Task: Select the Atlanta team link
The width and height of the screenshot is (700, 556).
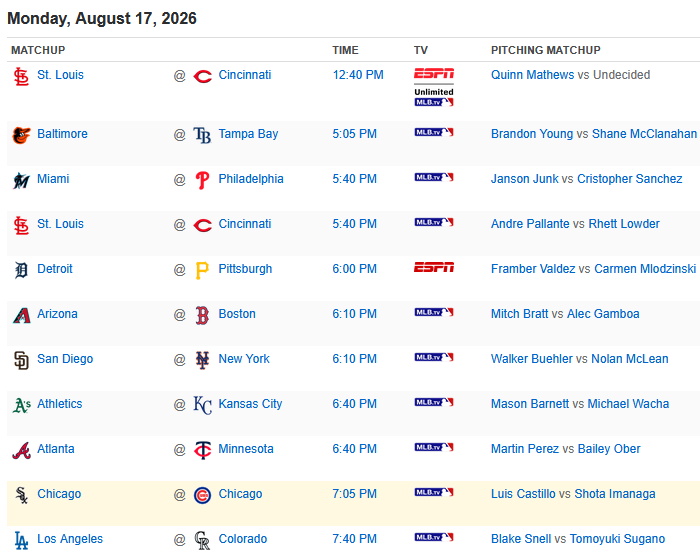Action: [x=56, y=448]
